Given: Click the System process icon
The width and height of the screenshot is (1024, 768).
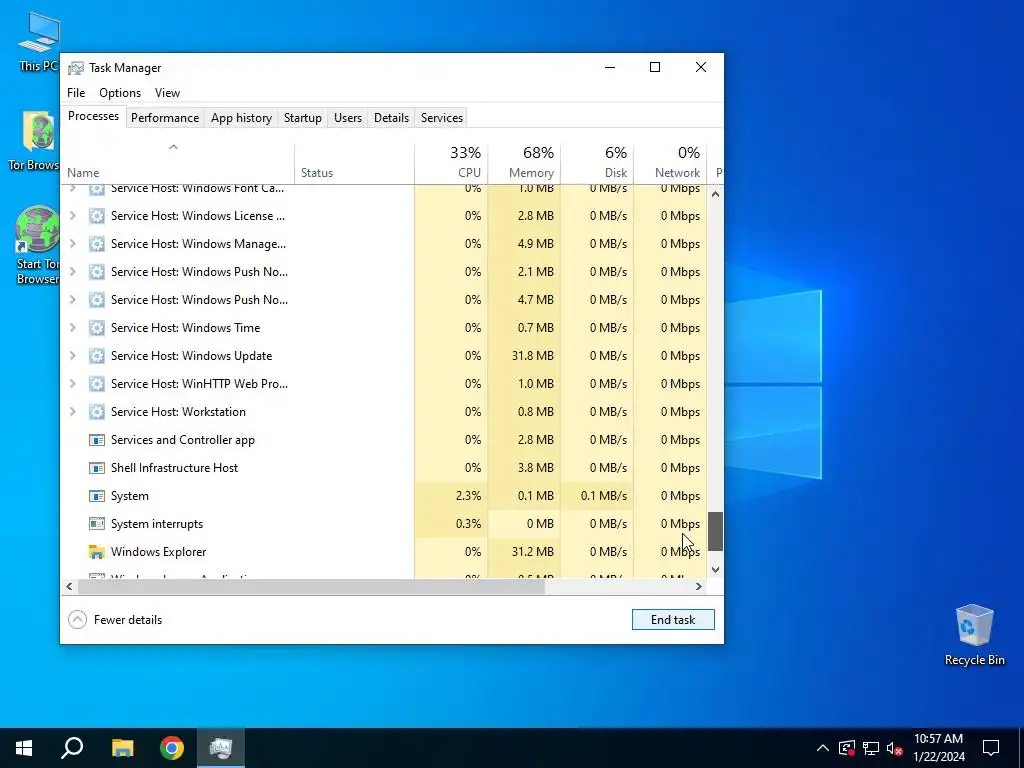Looking at the screenshot, I should [97, 496].
